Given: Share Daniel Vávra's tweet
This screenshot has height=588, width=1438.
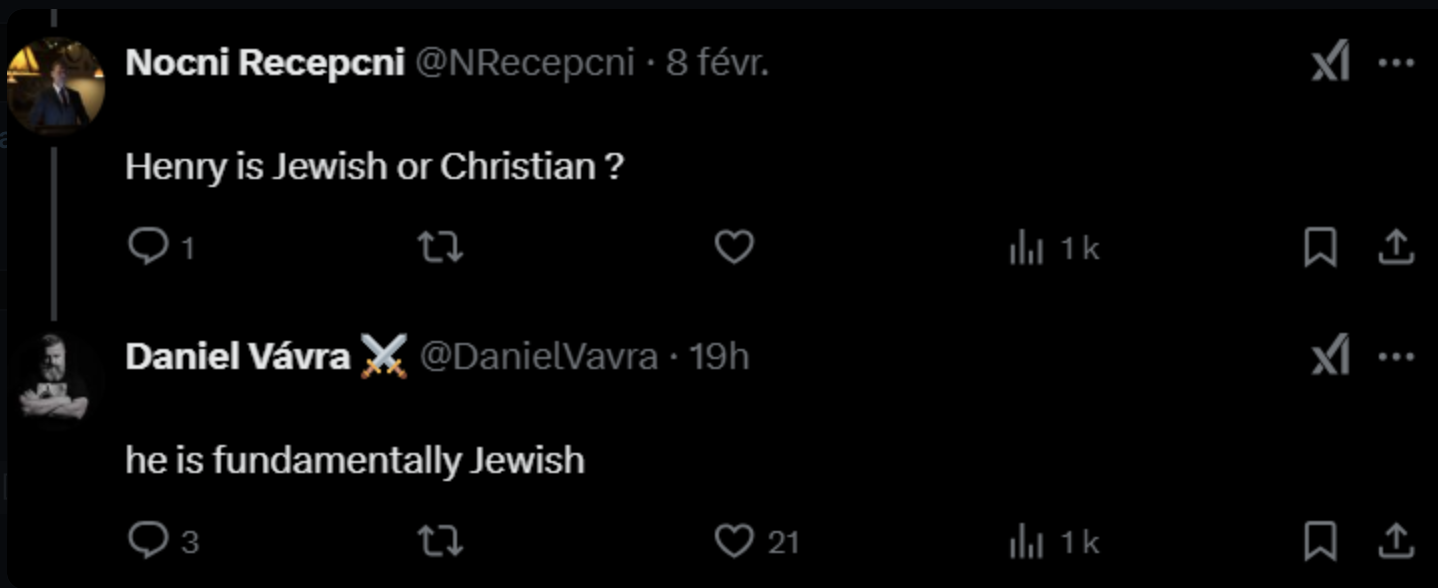Looking at the screenshot, I should tap(1395, 542).
